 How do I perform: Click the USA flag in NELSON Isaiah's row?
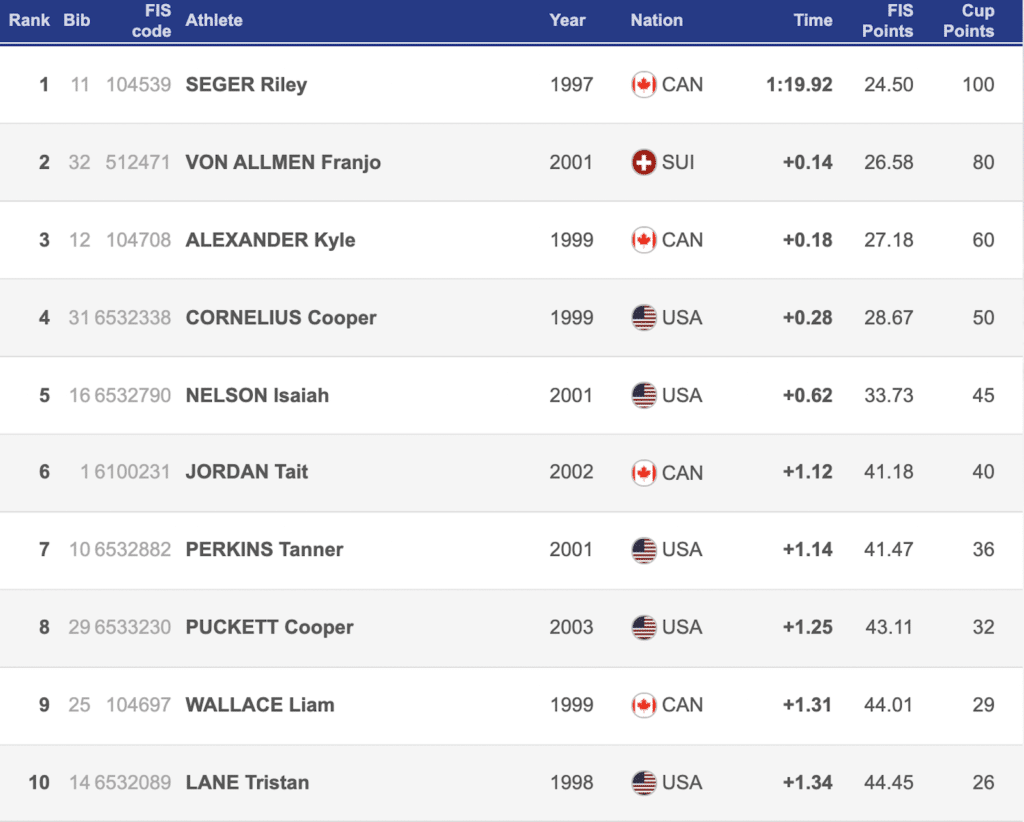[x=644, y=395]
